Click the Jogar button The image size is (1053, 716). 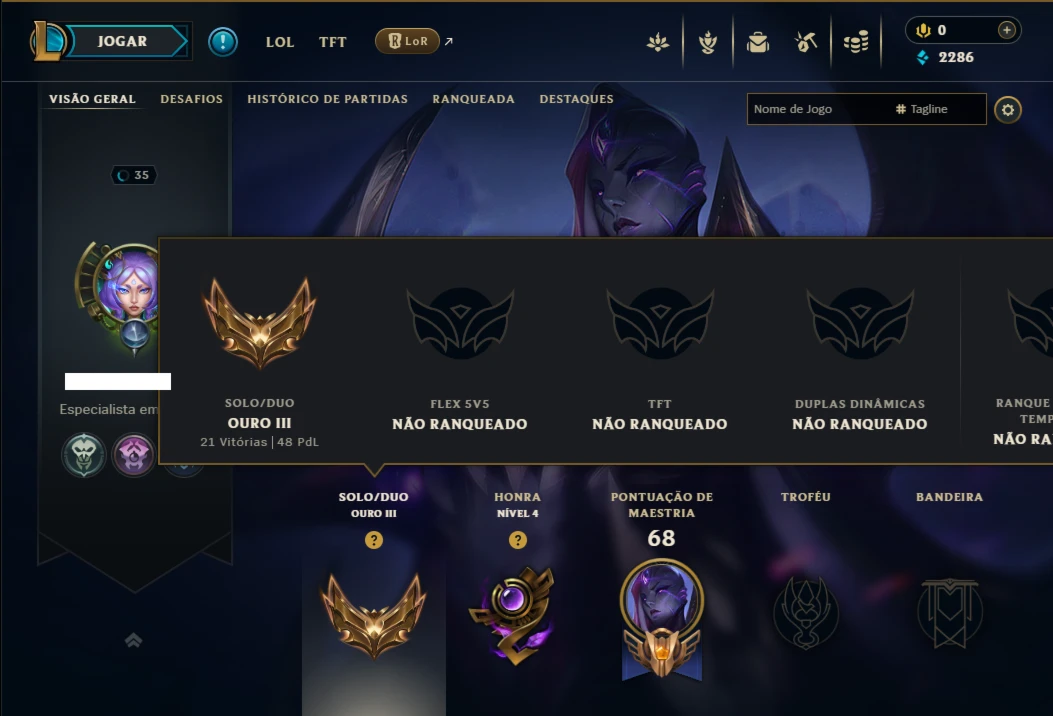[x=123, y=41]
